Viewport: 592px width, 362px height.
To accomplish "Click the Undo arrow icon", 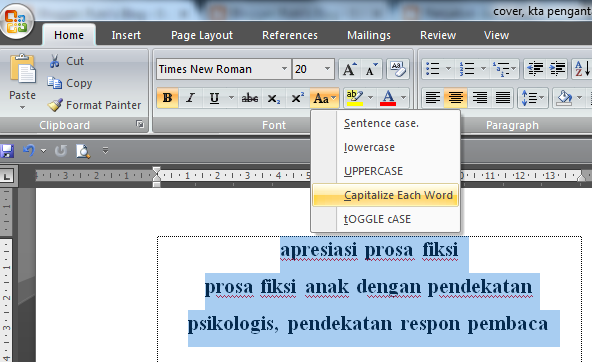I will coord(29,151).
